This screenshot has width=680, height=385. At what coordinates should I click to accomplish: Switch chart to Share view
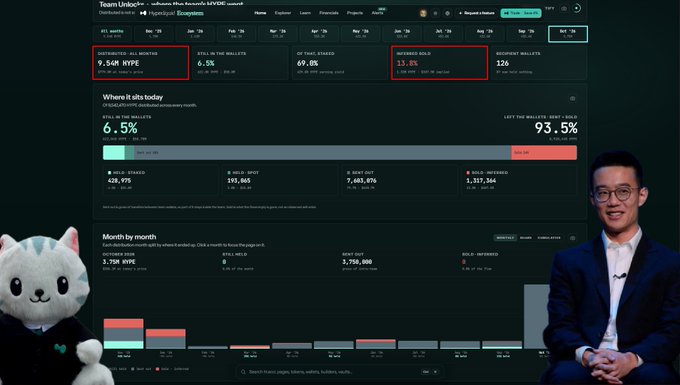click(526, 238)
